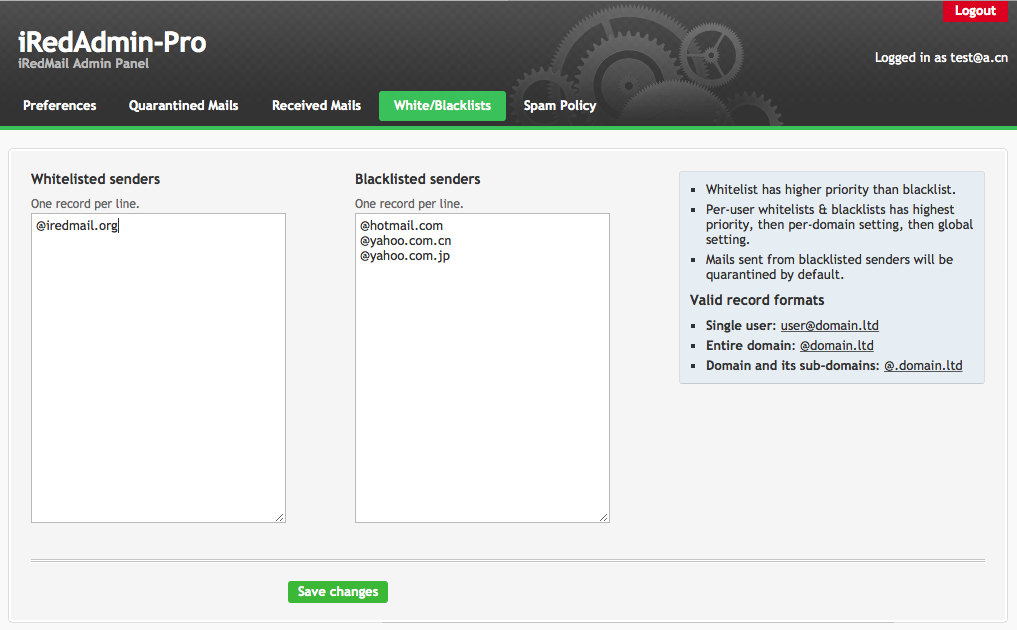Click the Logout button
This screenshot has width=1017, height=630.
(975, 11)
